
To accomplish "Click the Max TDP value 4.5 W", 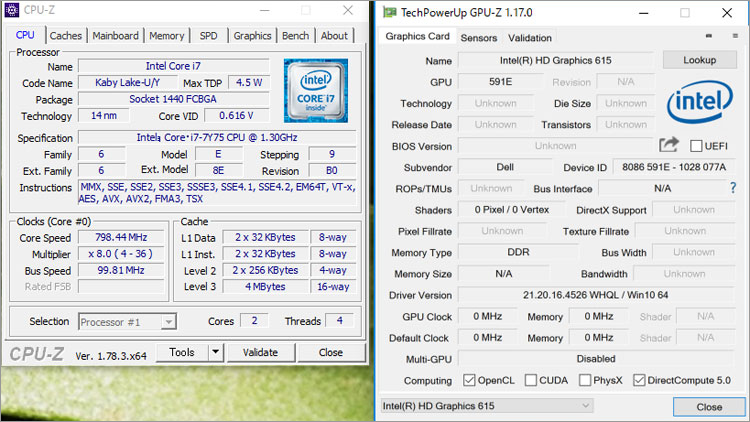I will click(x=249, y=83).
